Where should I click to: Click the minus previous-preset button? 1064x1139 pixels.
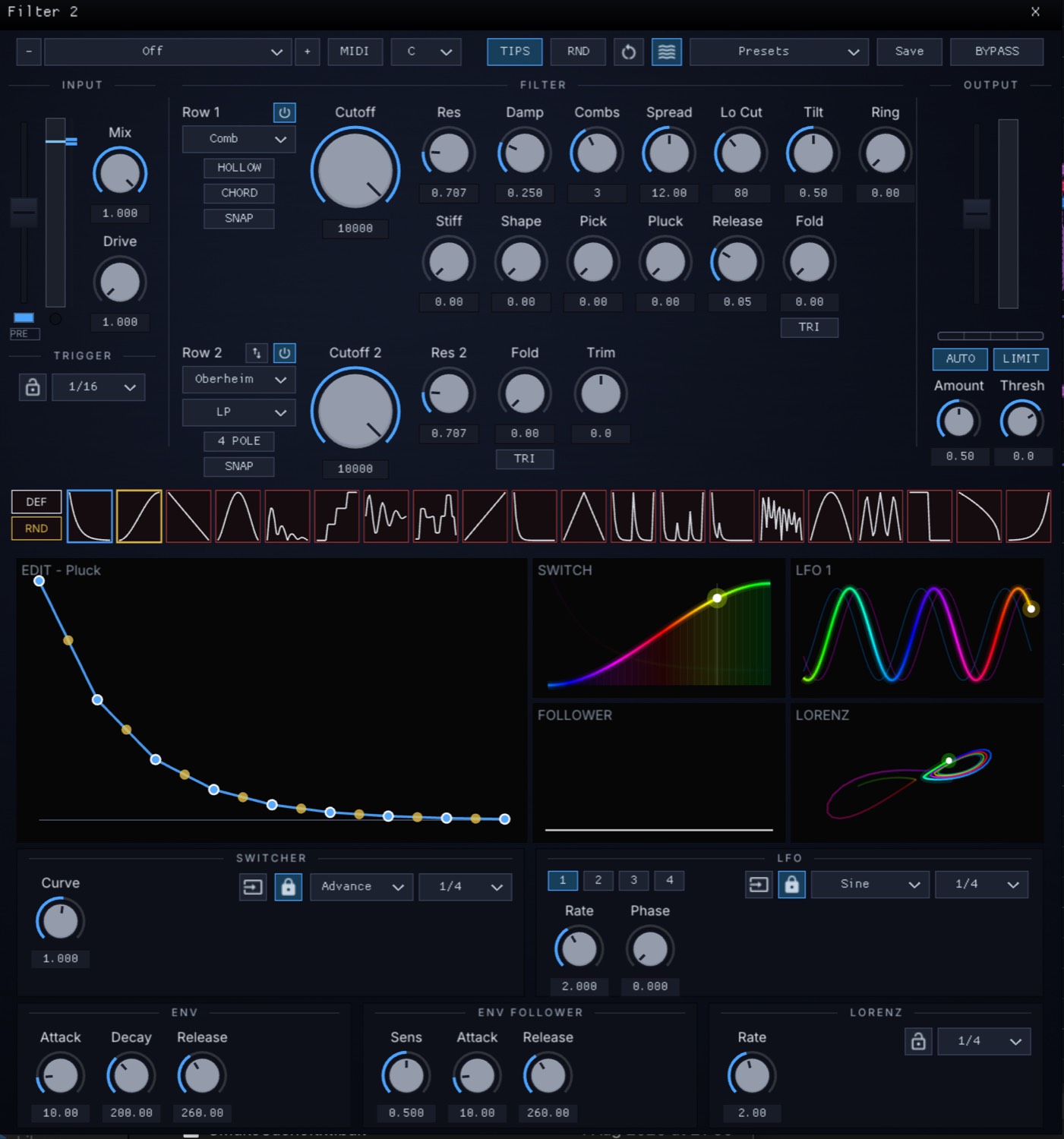(29, 52)
